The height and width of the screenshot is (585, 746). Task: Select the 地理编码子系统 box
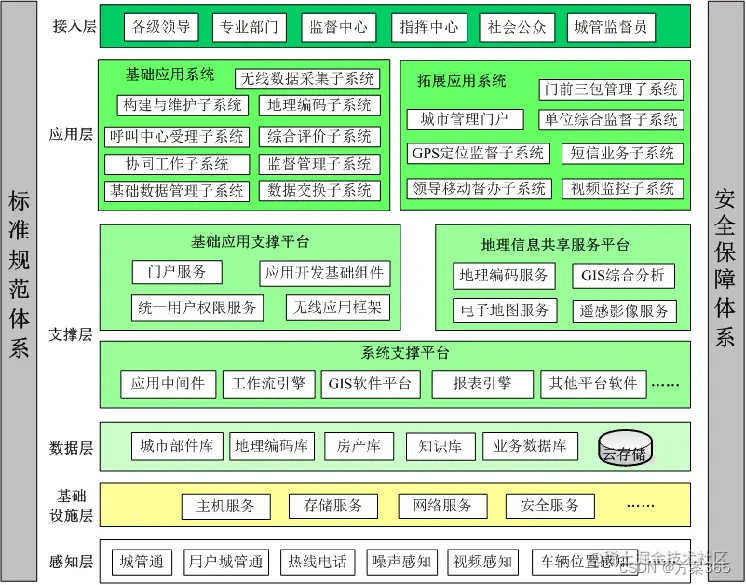[x=320, y=105]
